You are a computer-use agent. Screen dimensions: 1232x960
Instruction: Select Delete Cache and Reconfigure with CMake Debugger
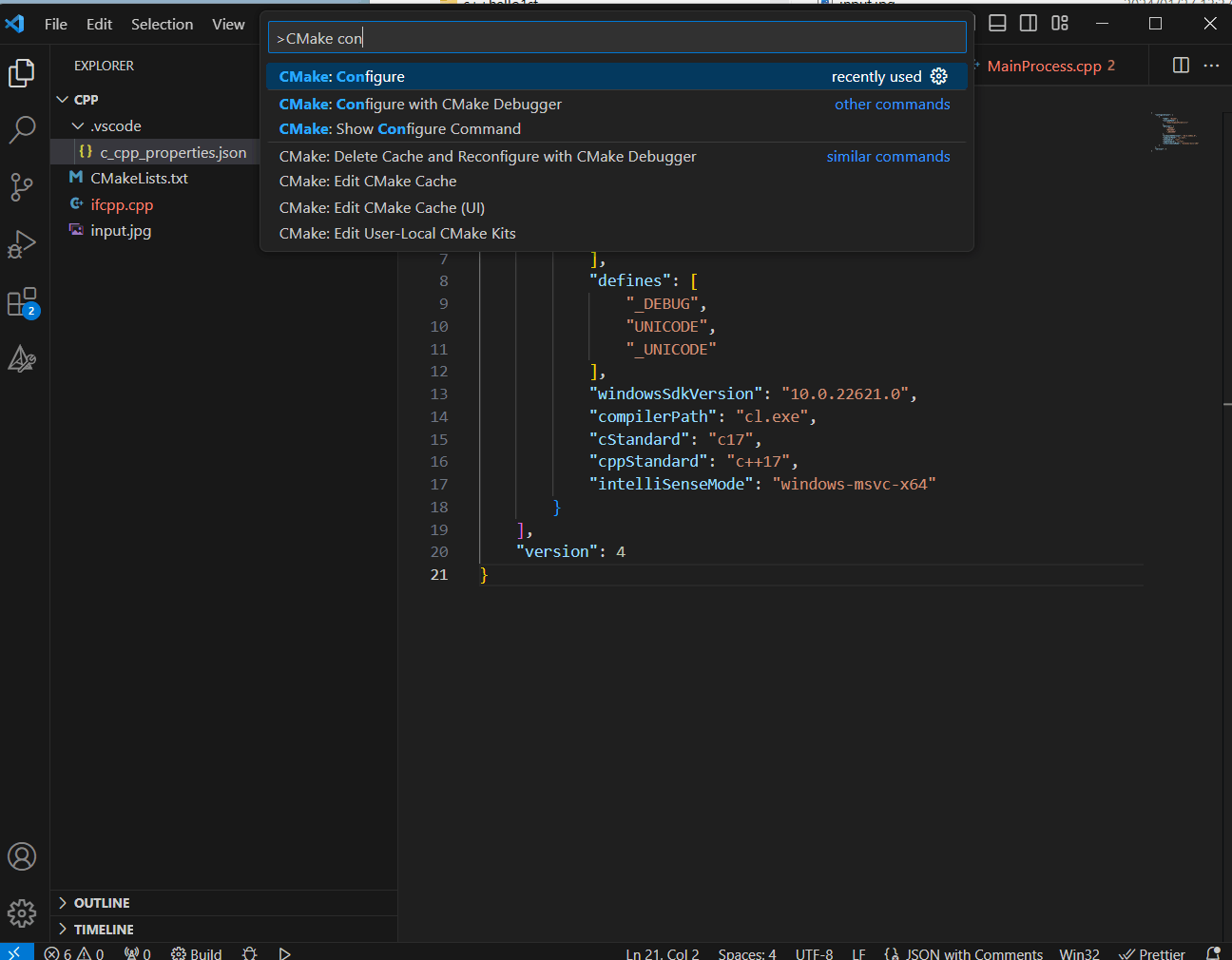616,156
